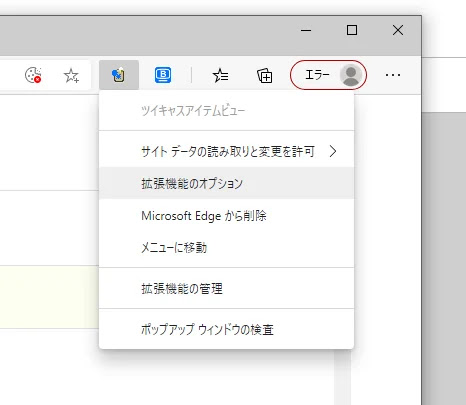Click the エラー profile button
This screenshot has height=405, width=466.
point(328,75)
